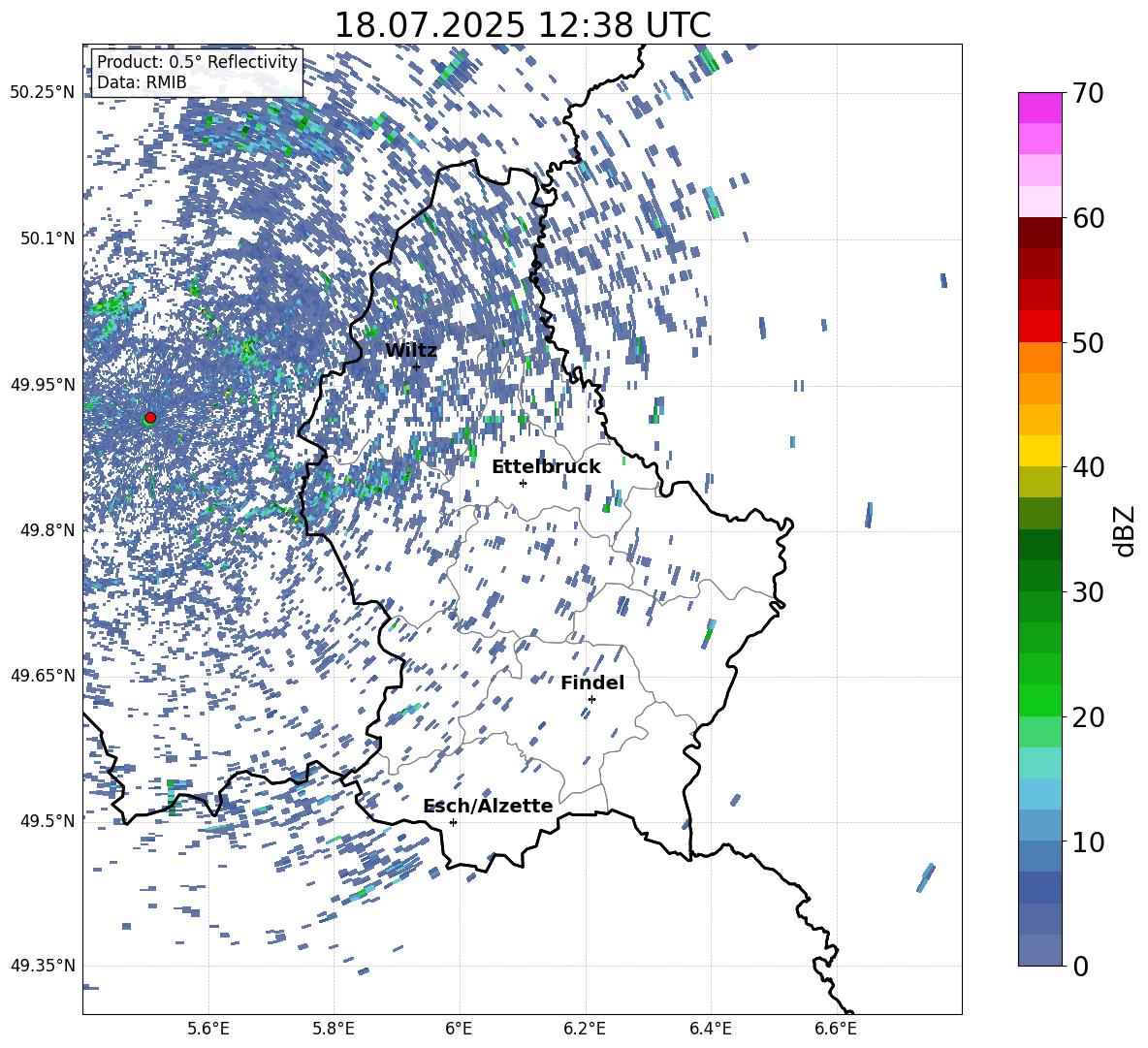Click the 50.1°N latitude tick label
The width and height of the screenshot is (1148, 1048).
pyautogui.click(x=47, y=238)
